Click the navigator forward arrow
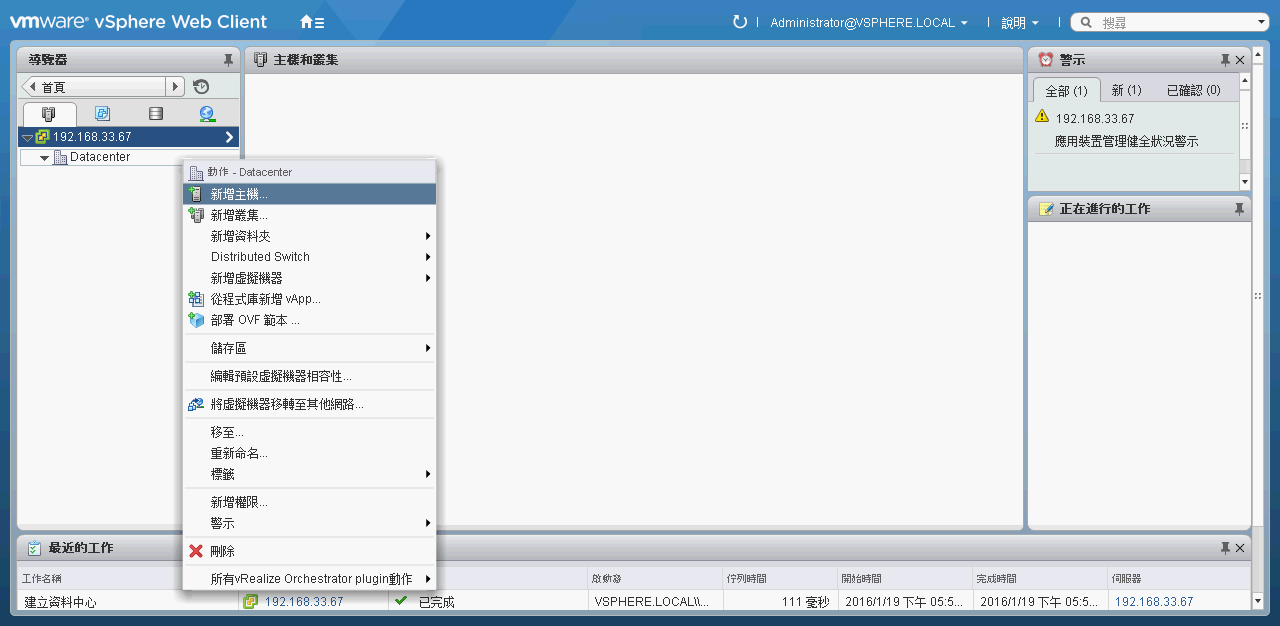 pyautogui.click(x=176, y=87)
